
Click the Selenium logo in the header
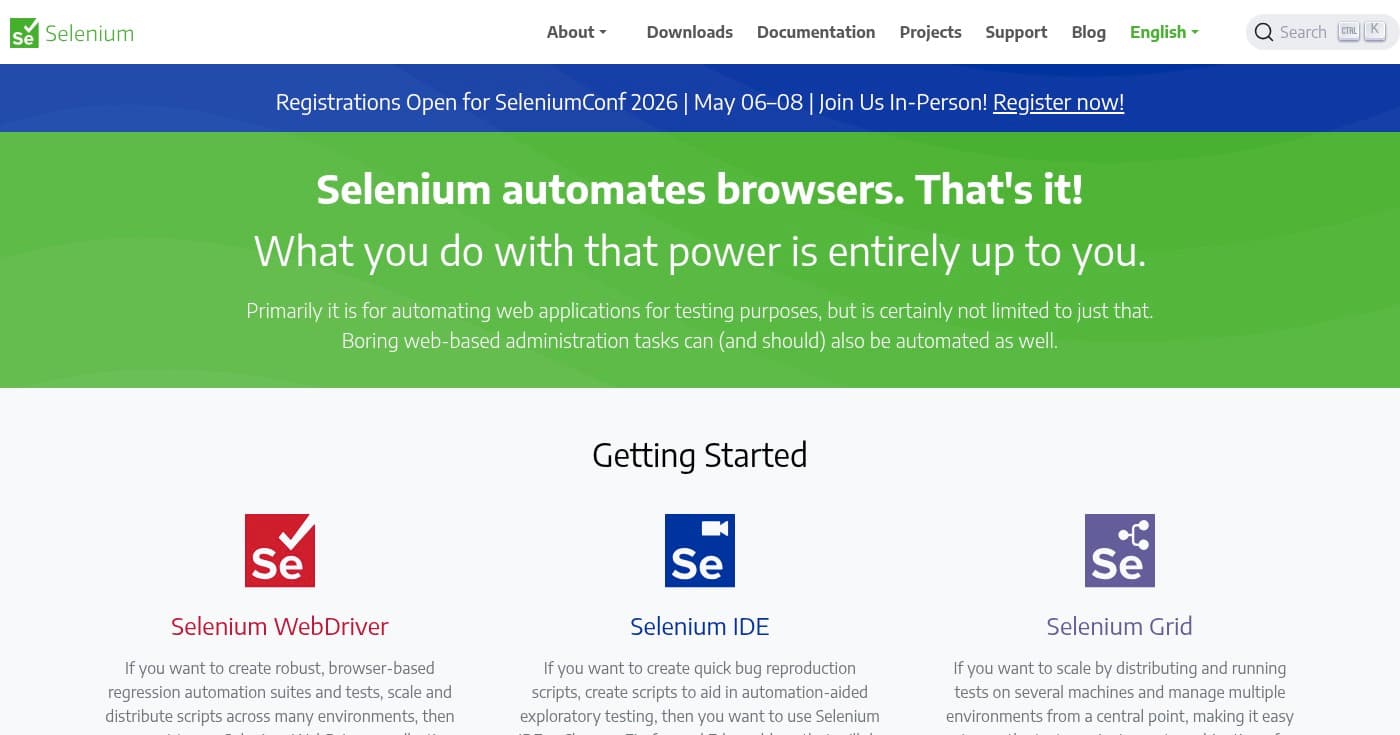[71, 32]
